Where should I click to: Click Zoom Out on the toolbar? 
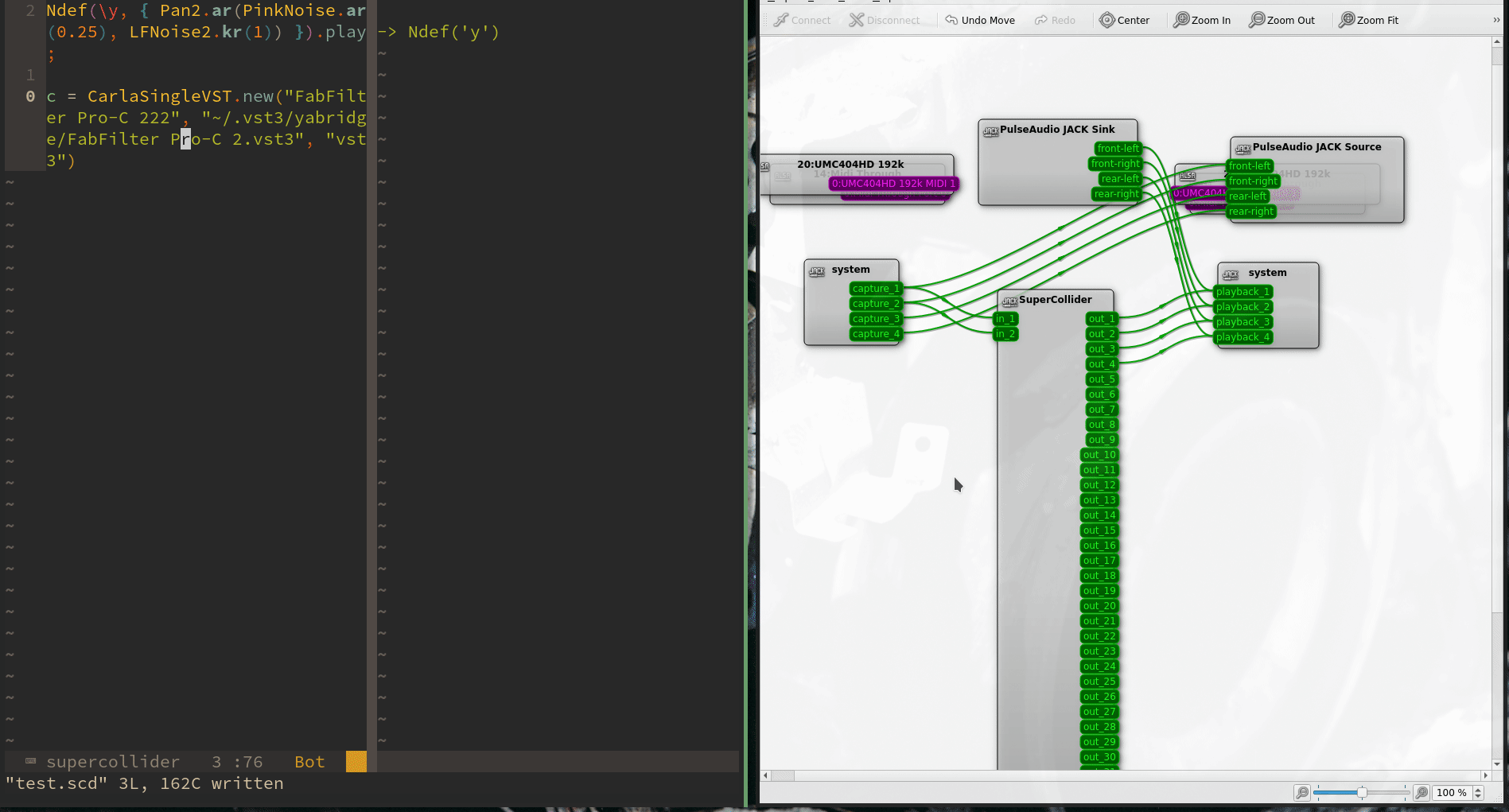pyautogui.click(x=1281, y=20)
